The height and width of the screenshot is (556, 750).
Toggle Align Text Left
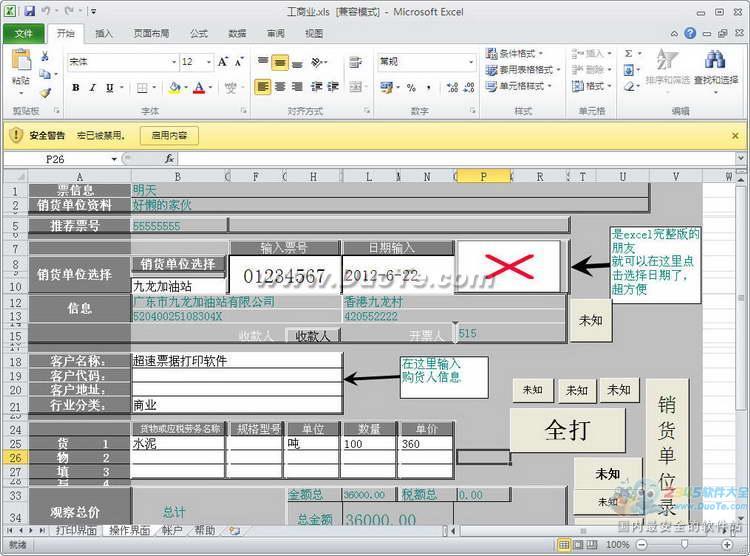(x=263, y=87)
